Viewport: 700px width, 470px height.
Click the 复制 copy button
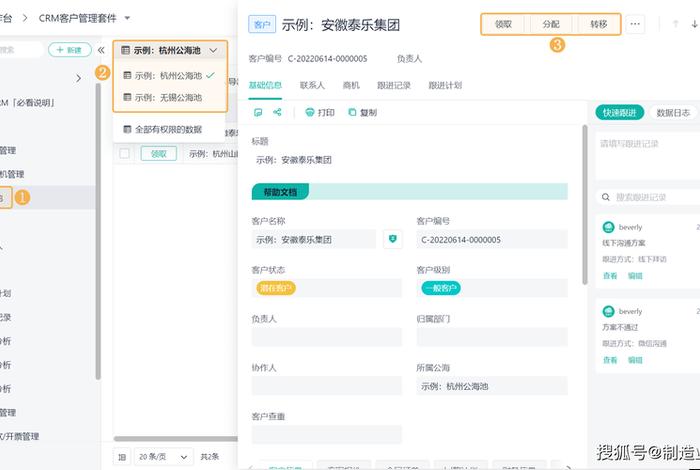click(362, 112)
